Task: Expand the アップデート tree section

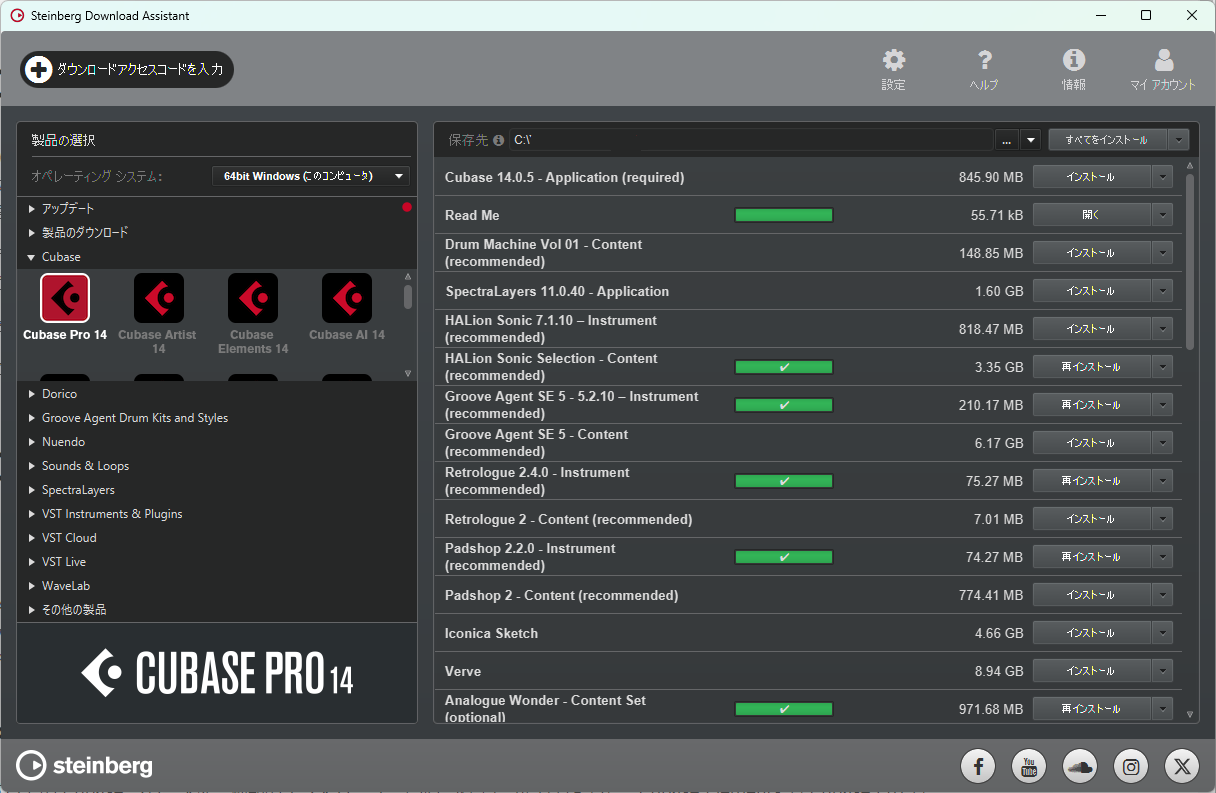Action: [x=32, y=209]
